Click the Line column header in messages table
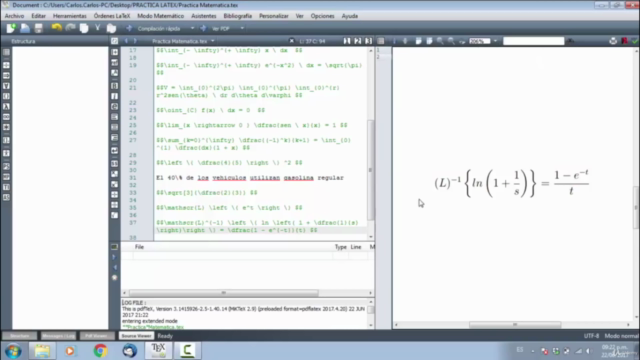The height and width of the screenshot is (360, 640). pyautogui.click(x=356, y=247)
